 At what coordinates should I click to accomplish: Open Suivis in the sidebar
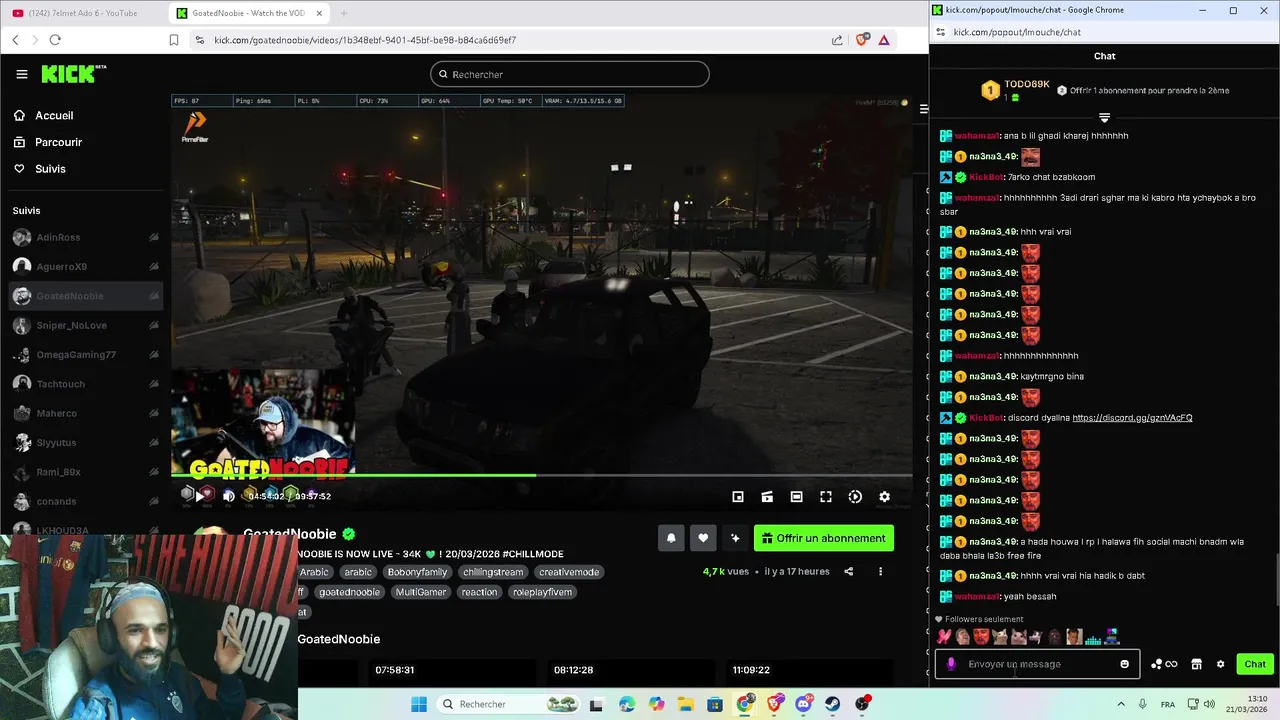click(50, 169)
